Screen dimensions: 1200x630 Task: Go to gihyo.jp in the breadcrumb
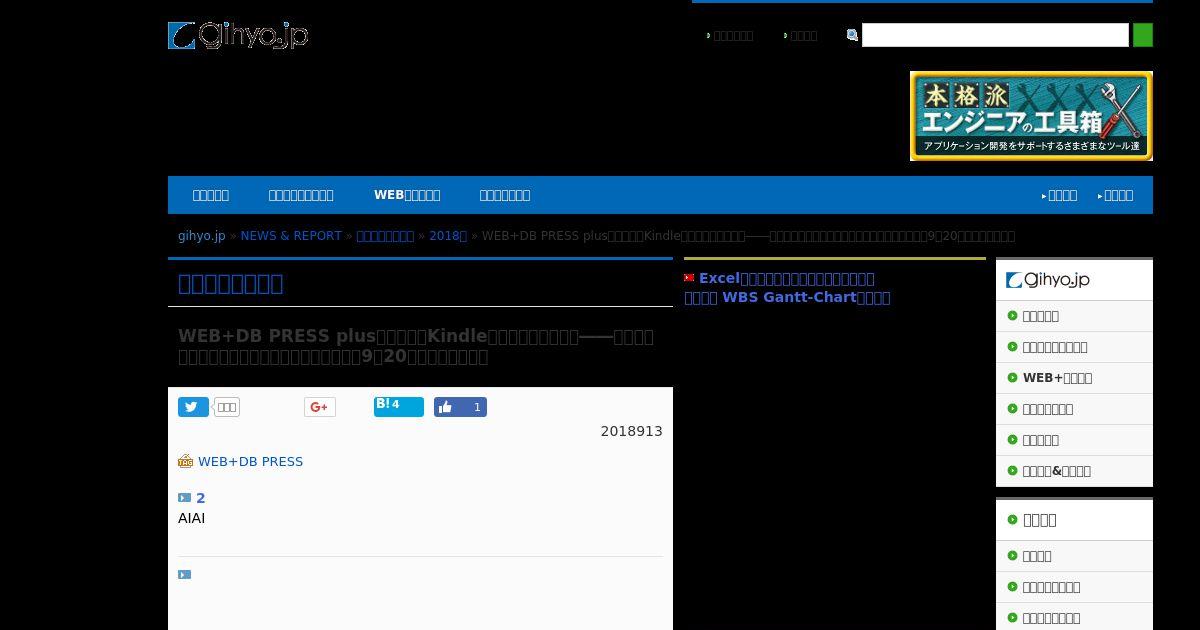click(202, 236)
